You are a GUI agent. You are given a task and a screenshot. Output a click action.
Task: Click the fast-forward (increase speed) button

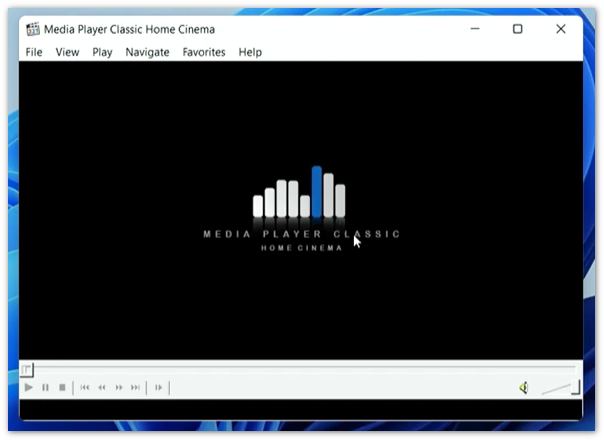click(119, 387)
